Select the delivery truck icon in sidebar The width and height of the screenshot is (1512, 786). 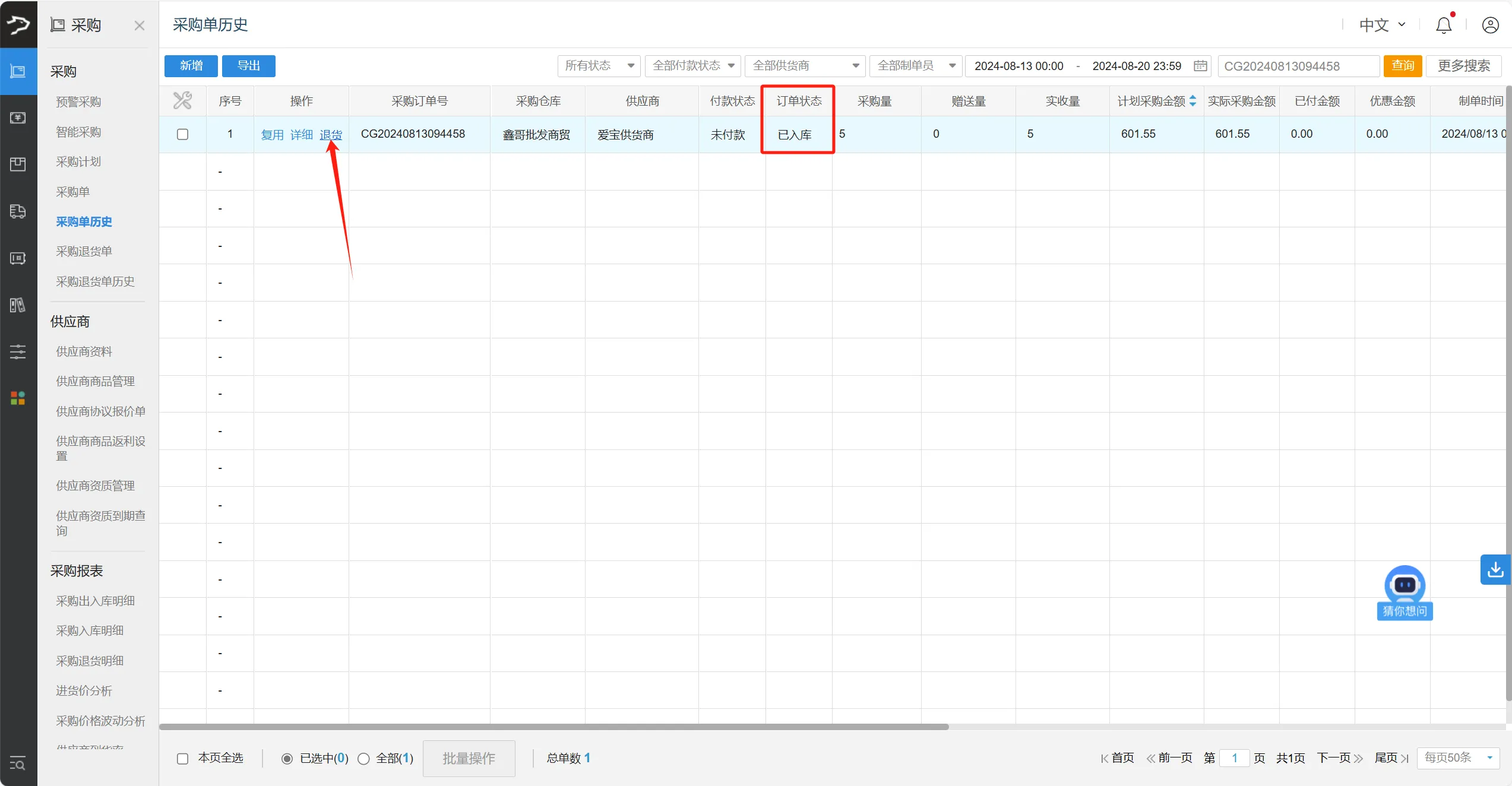tap(18, 211)
